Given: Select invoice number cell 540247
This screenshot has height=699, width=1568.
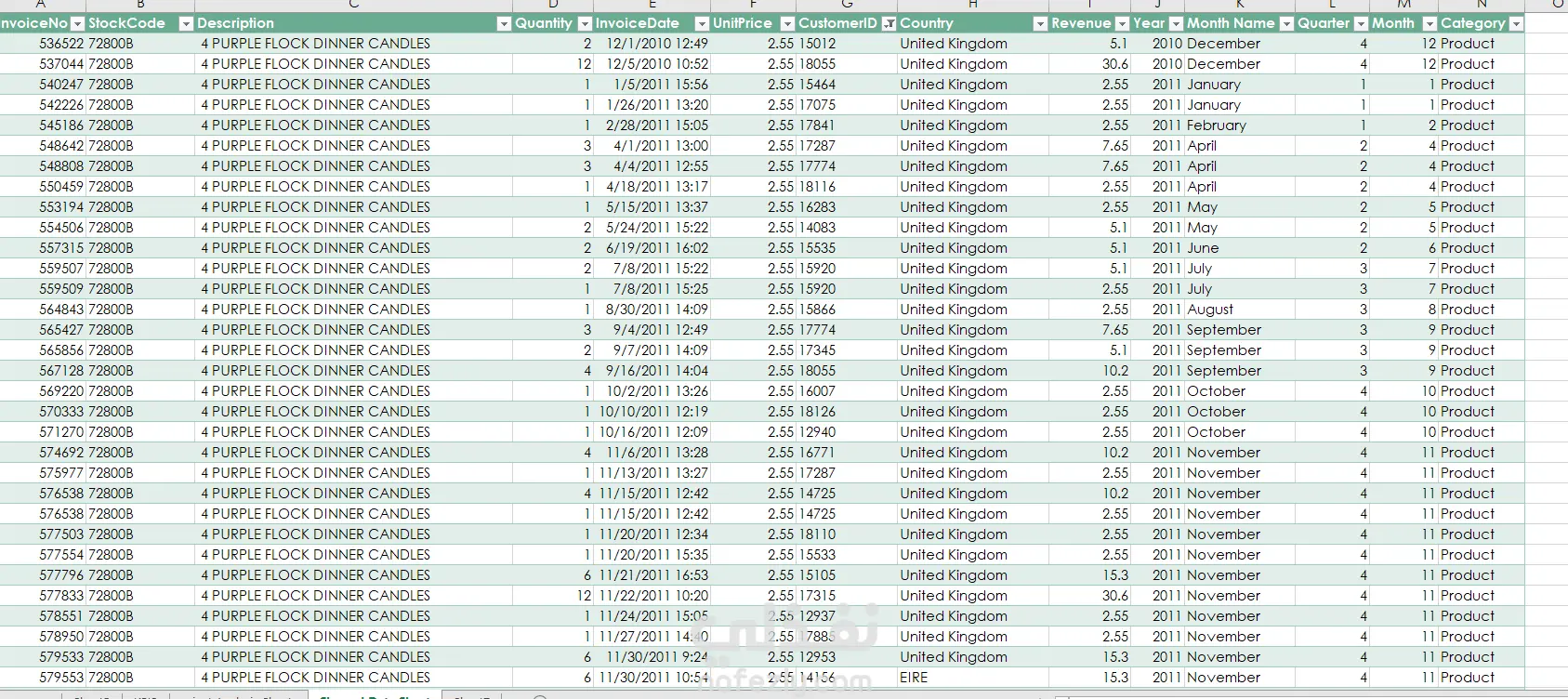Looking at the screenshot, I should click(x=43, y=85).
